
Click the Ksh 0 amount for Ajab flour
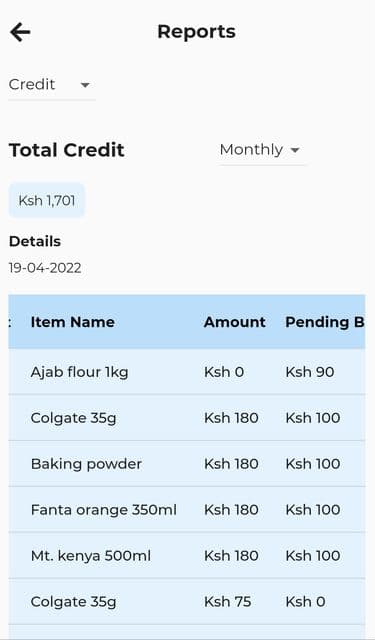pyautogui.click(x=224, y=372)
